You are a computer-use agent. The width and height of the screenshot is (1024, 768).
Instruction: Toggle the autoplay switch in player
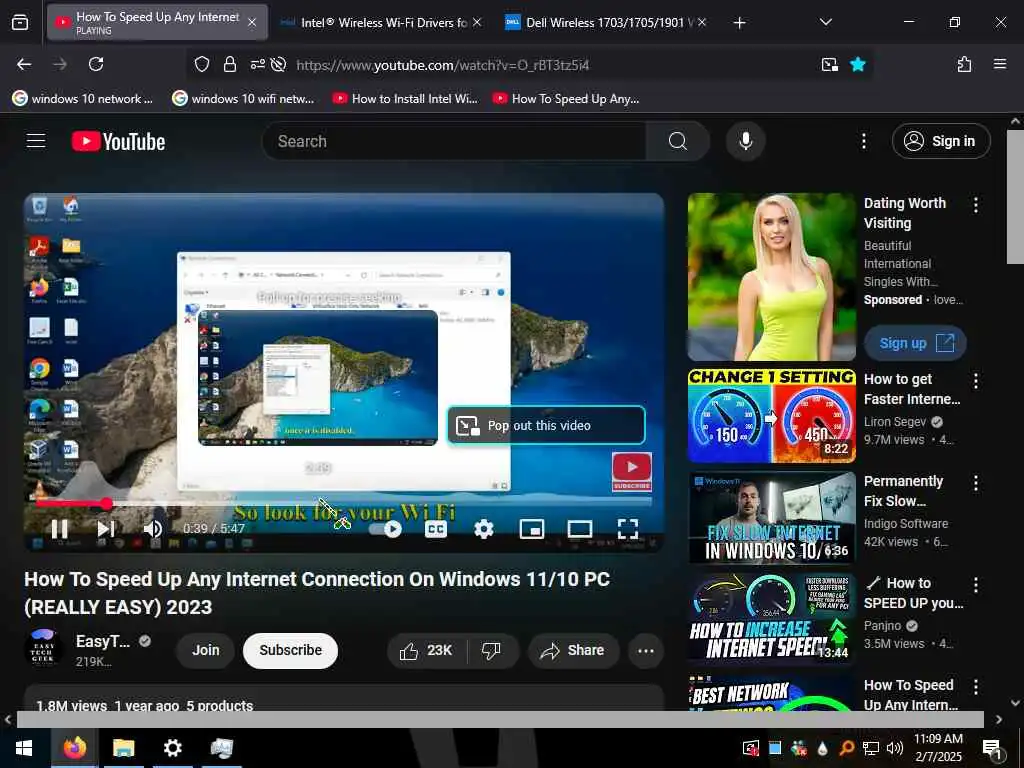385,529
